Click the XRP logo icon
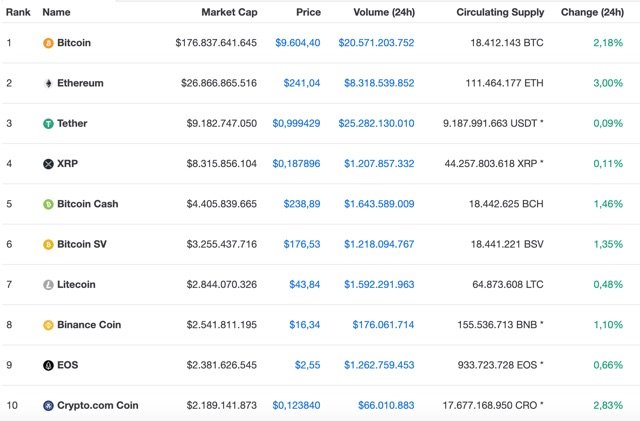 click(x=48, y=164)
